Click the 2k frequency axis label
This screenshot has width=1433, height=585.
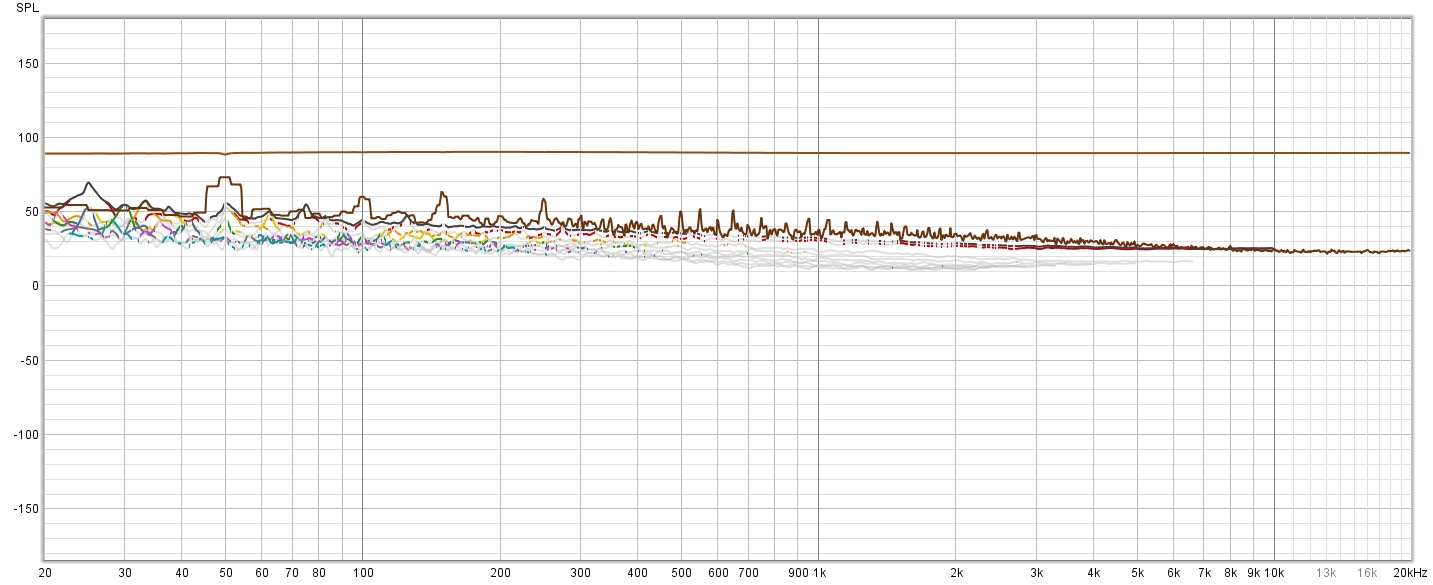[x=957, y=573]
